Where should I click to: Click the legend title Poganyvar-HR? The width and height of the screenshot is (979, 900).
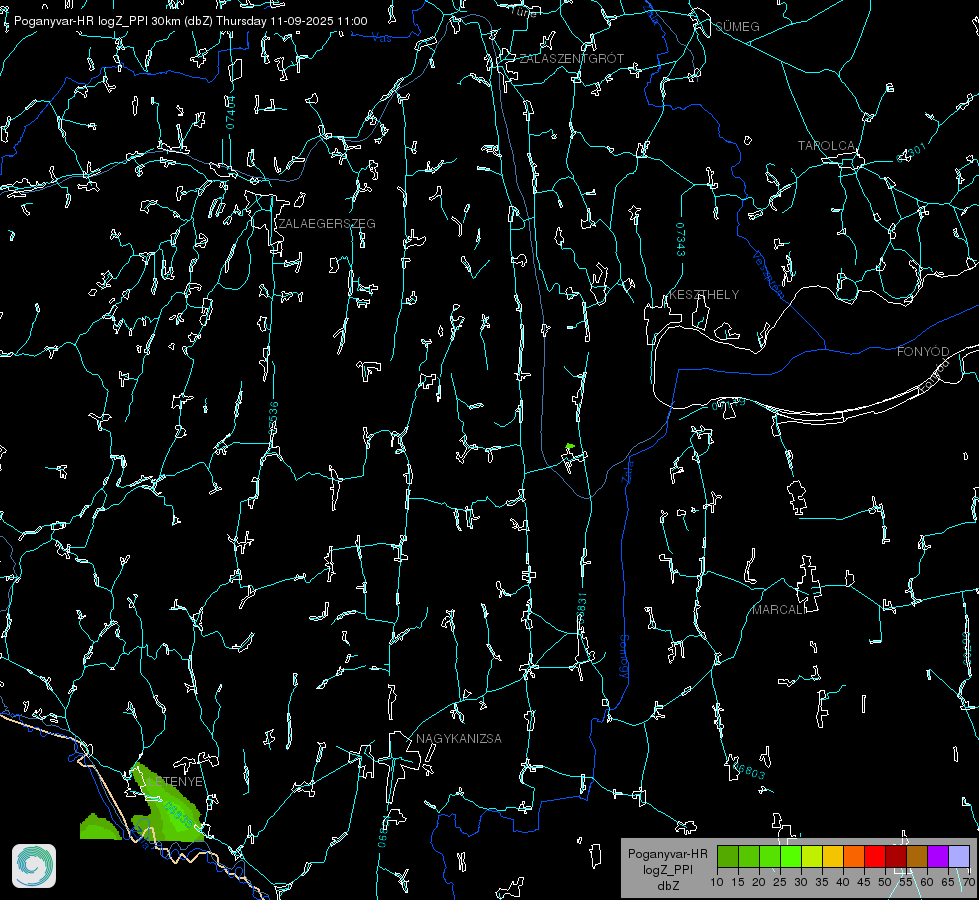[667, 853]
